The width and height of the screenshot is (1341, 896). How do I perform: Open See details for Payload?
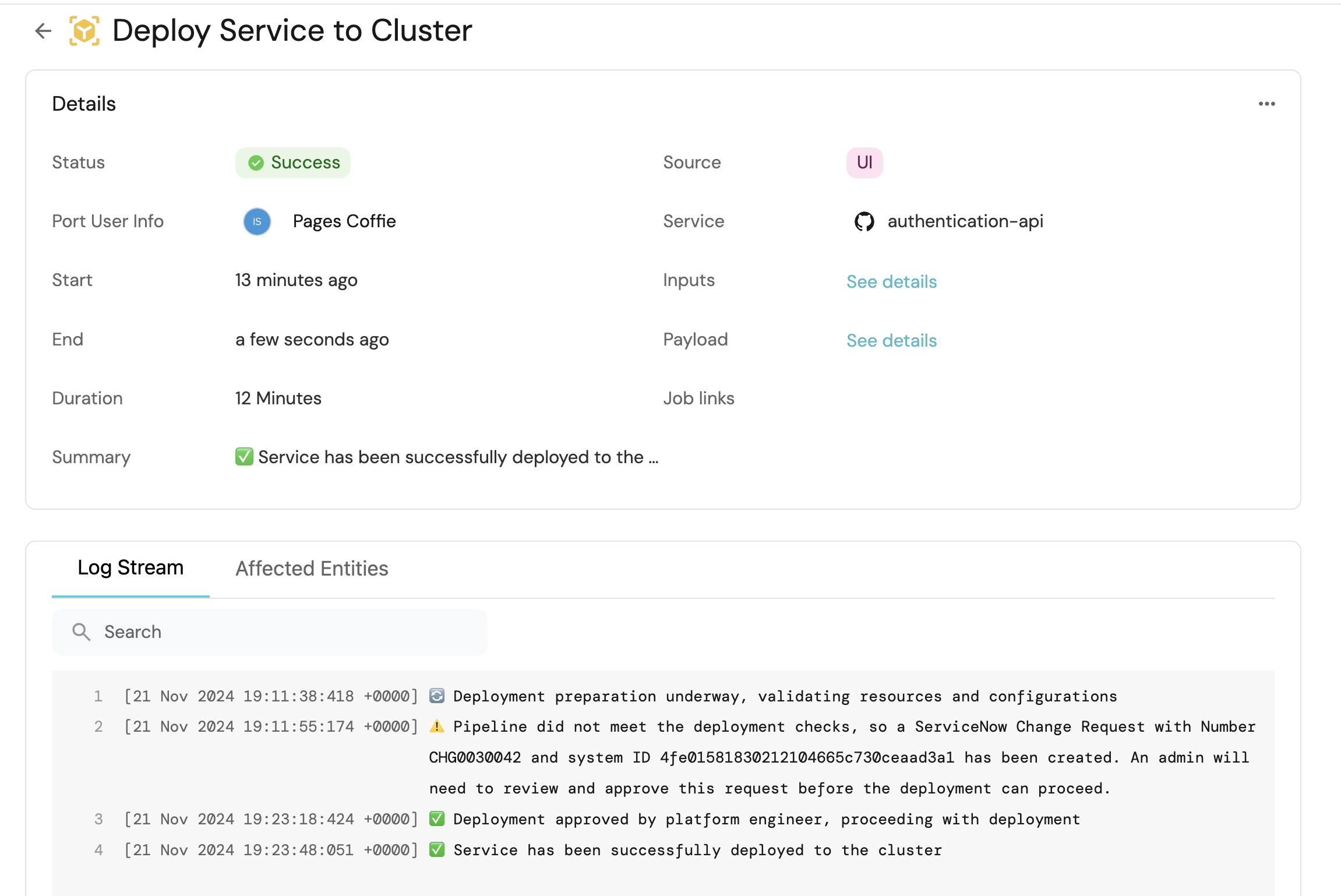(x=891, y=340)
